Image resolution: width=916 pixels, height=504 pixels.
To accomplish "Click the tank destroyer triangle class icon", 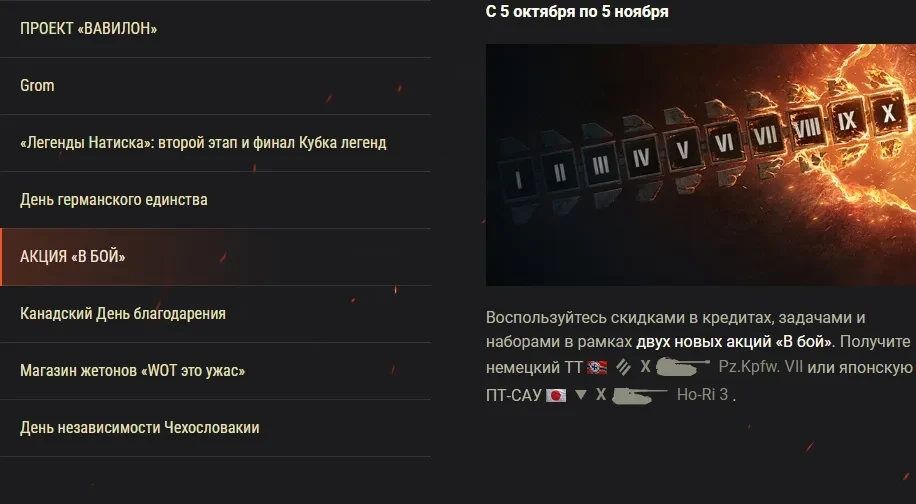I will (580, 395).
